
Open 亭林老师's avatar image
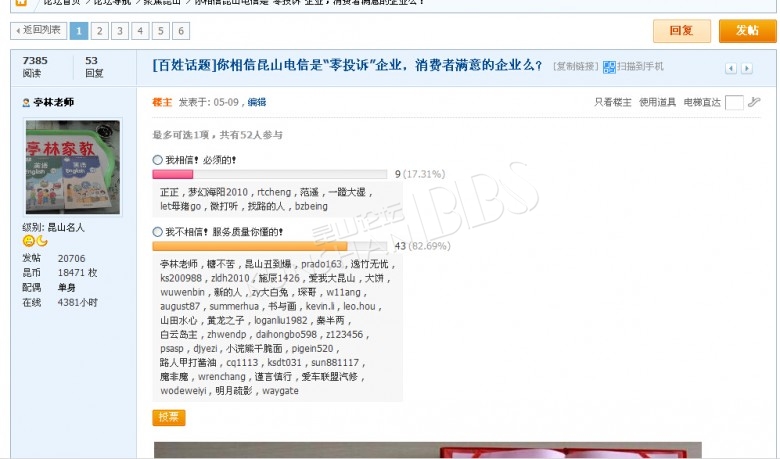tap(72, 167)
